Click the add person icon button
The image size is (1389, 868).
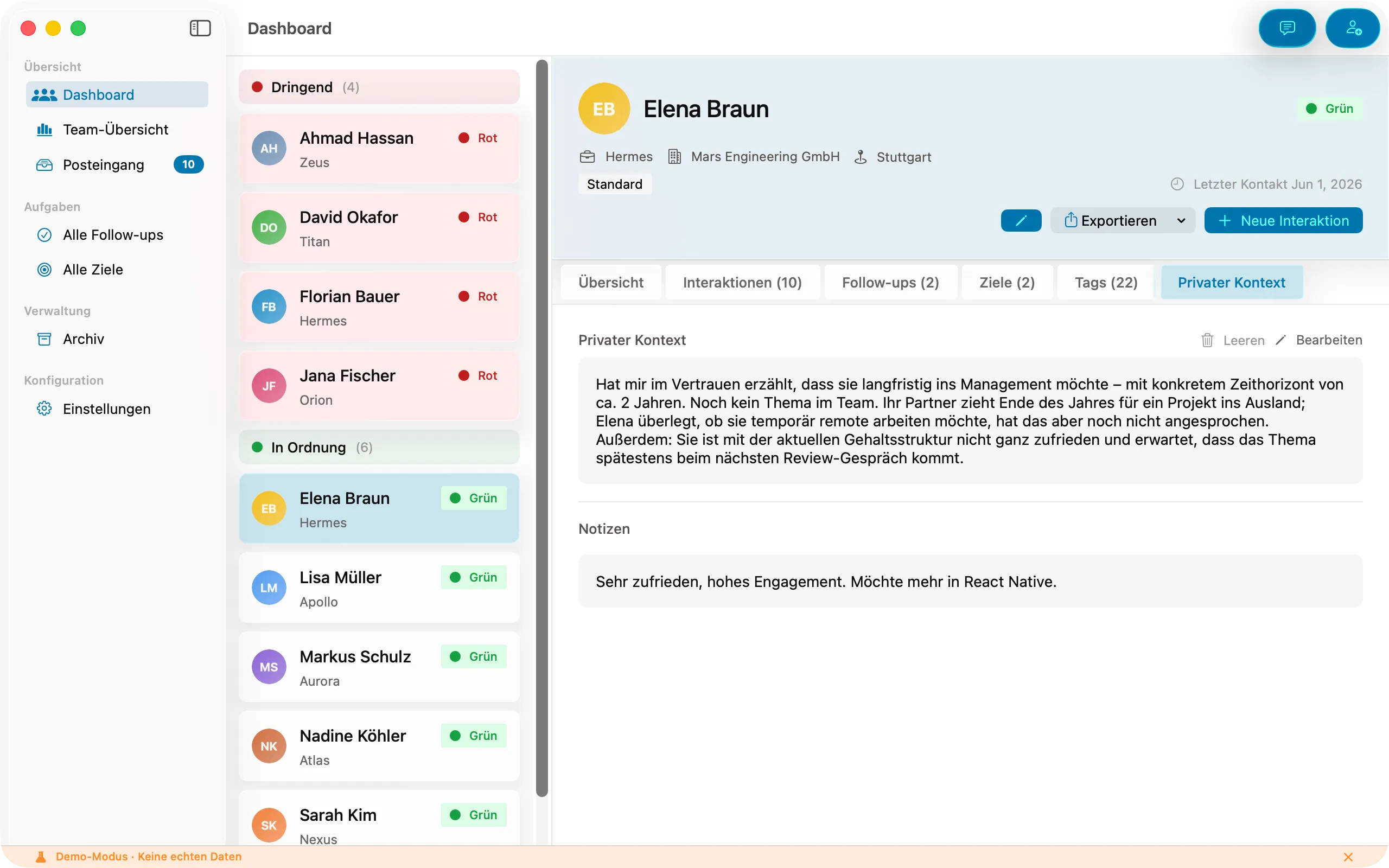click(1353, 28)
